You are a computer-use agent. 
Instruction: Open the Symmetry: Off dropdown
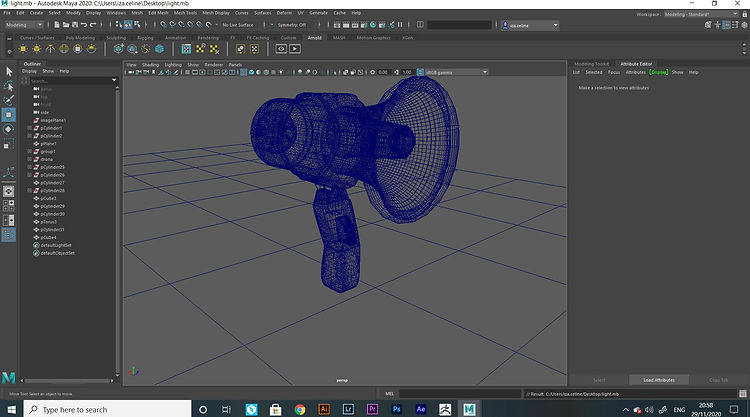tap(293, 25)
